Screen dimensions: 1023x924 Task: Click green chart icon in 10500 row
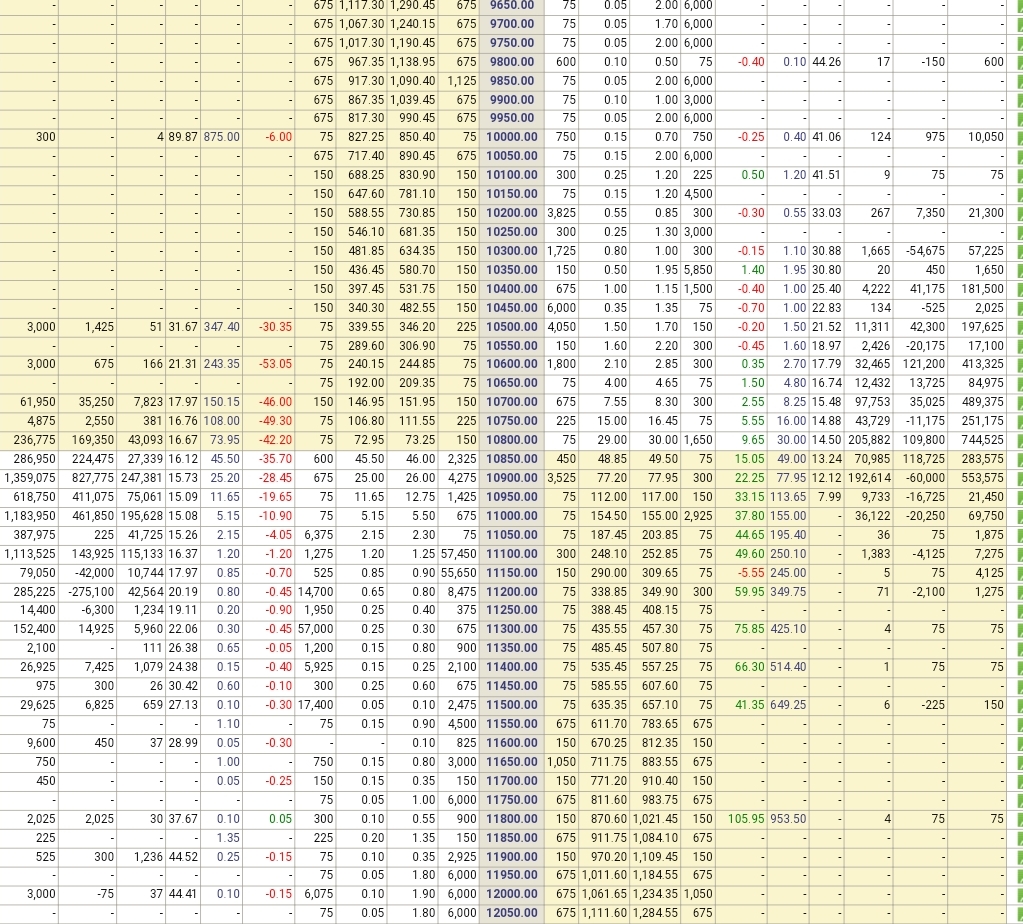[x=1019, y=327]
